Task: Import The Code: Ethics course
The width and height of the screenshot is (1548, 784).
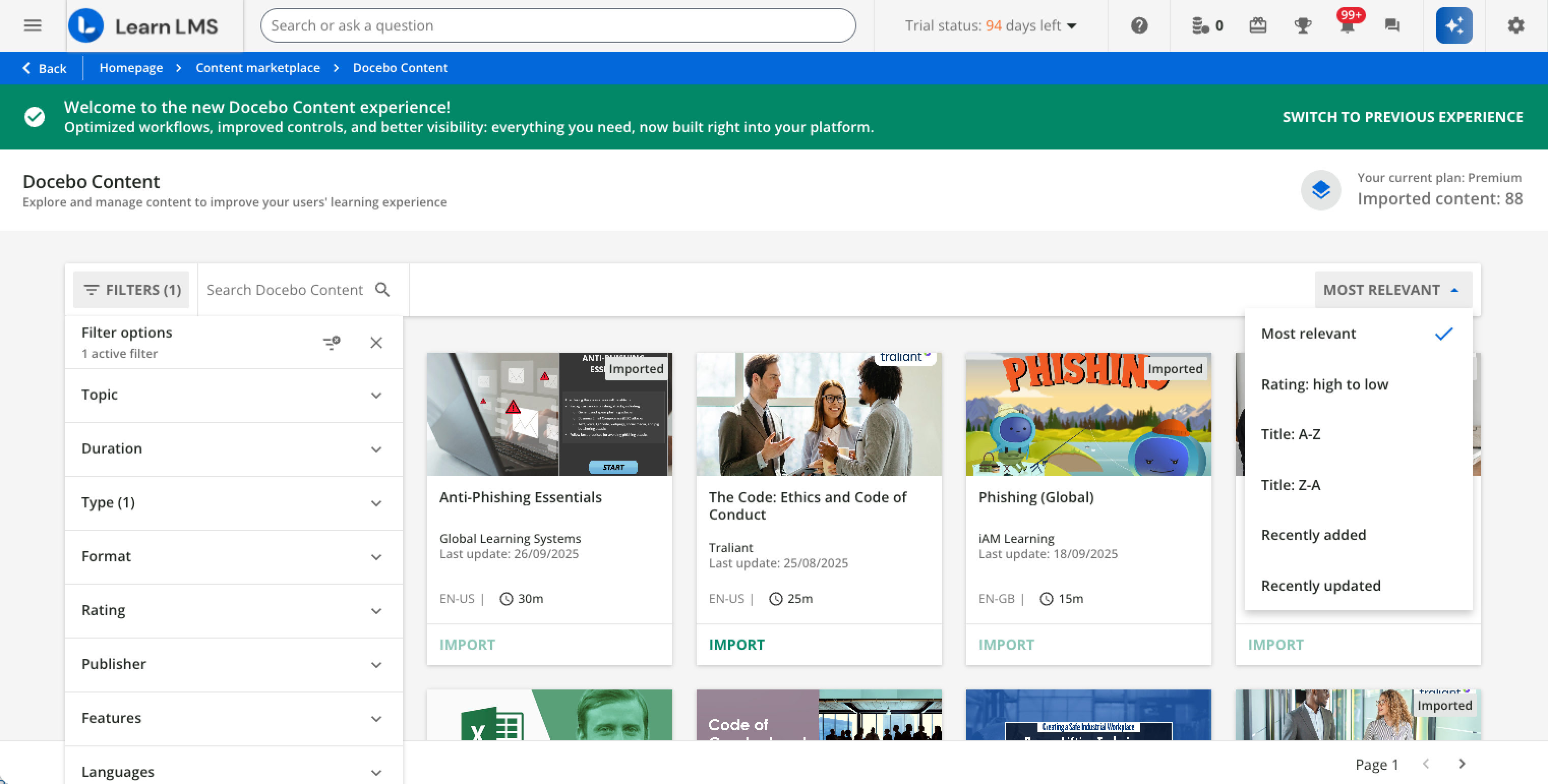Action: pos(736,644)
